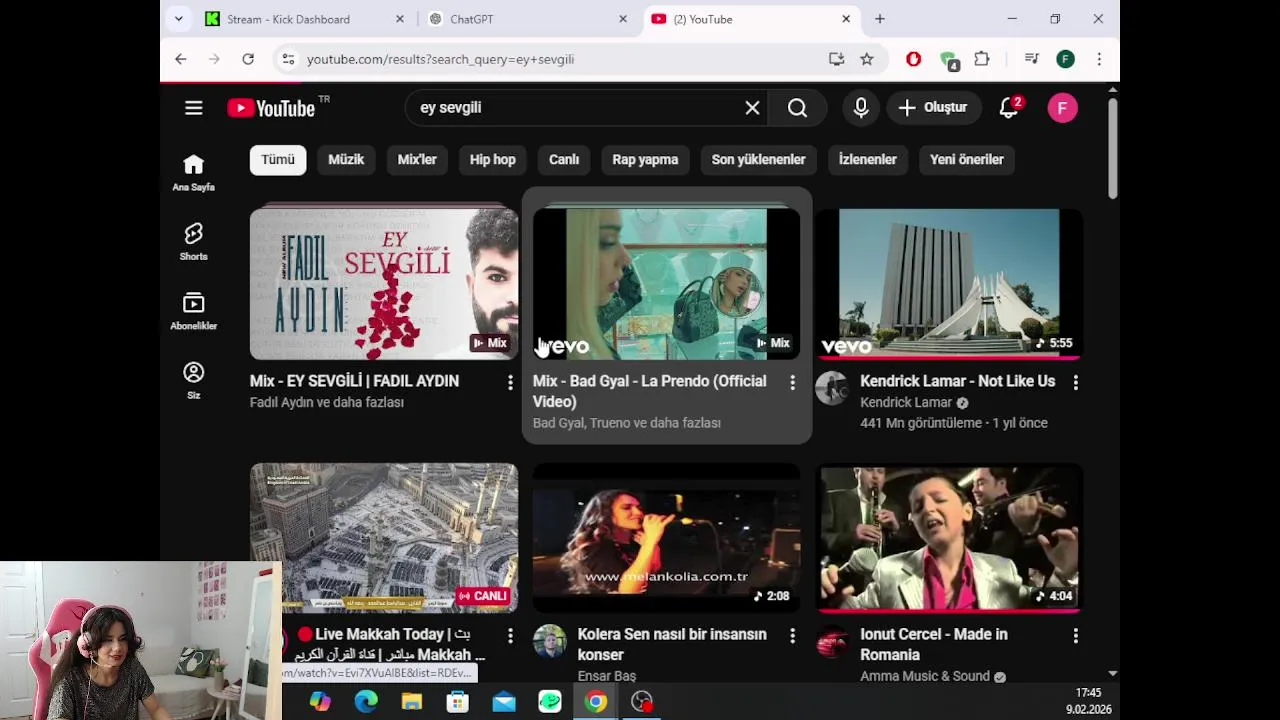
Task: Close the ChatGPT tab
Action: click(623, 19)
